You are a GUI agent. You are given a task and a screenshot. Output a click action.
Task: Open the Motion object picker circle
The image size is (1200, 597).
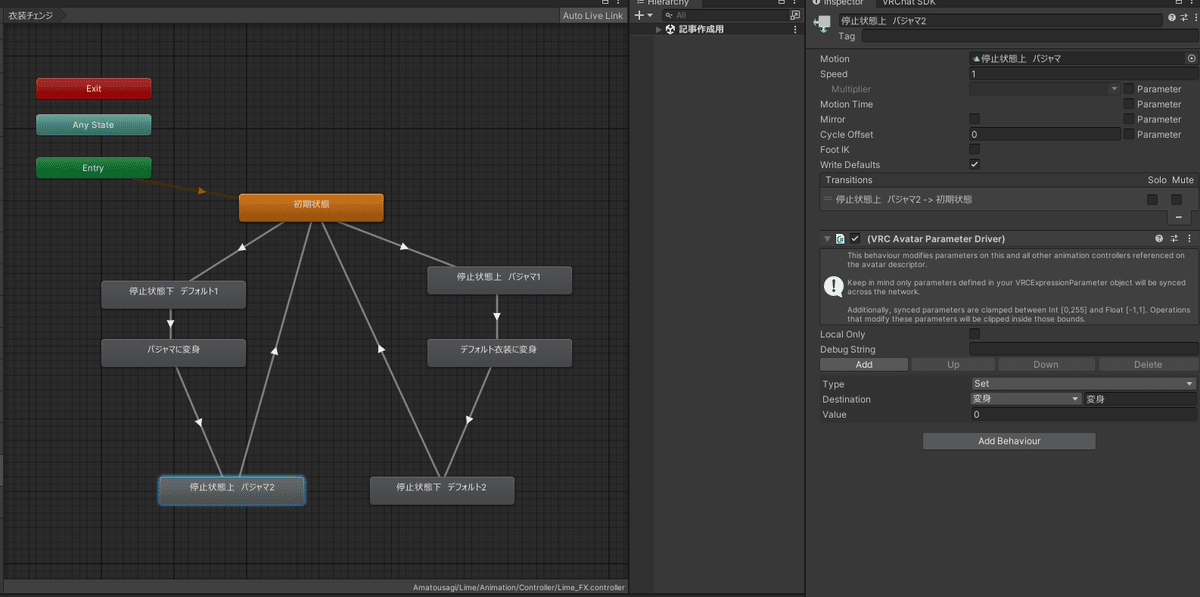coord(1191,59)
